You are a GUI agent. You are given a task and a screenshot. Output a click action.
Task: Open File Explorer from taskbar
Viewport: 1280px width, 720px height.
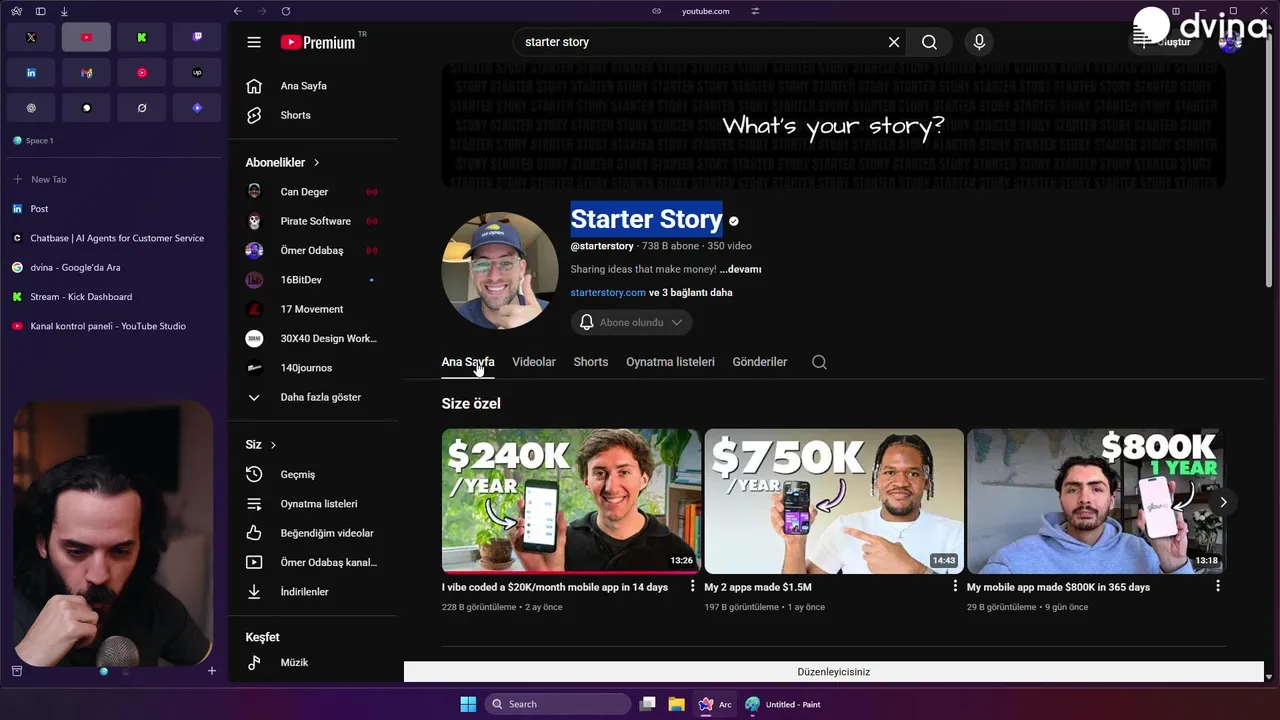[676, 704]
